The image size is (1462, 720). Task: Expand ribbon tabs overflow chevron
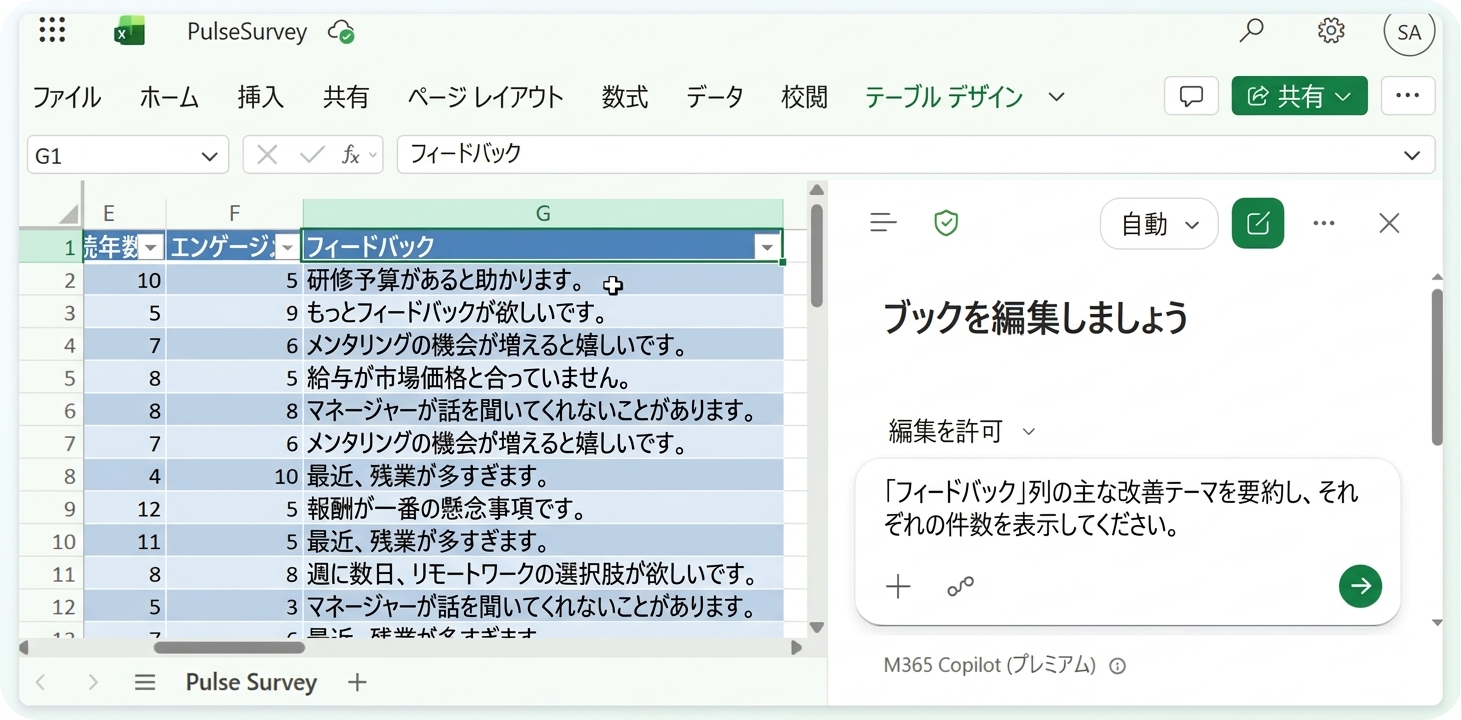coord(1056,97)
